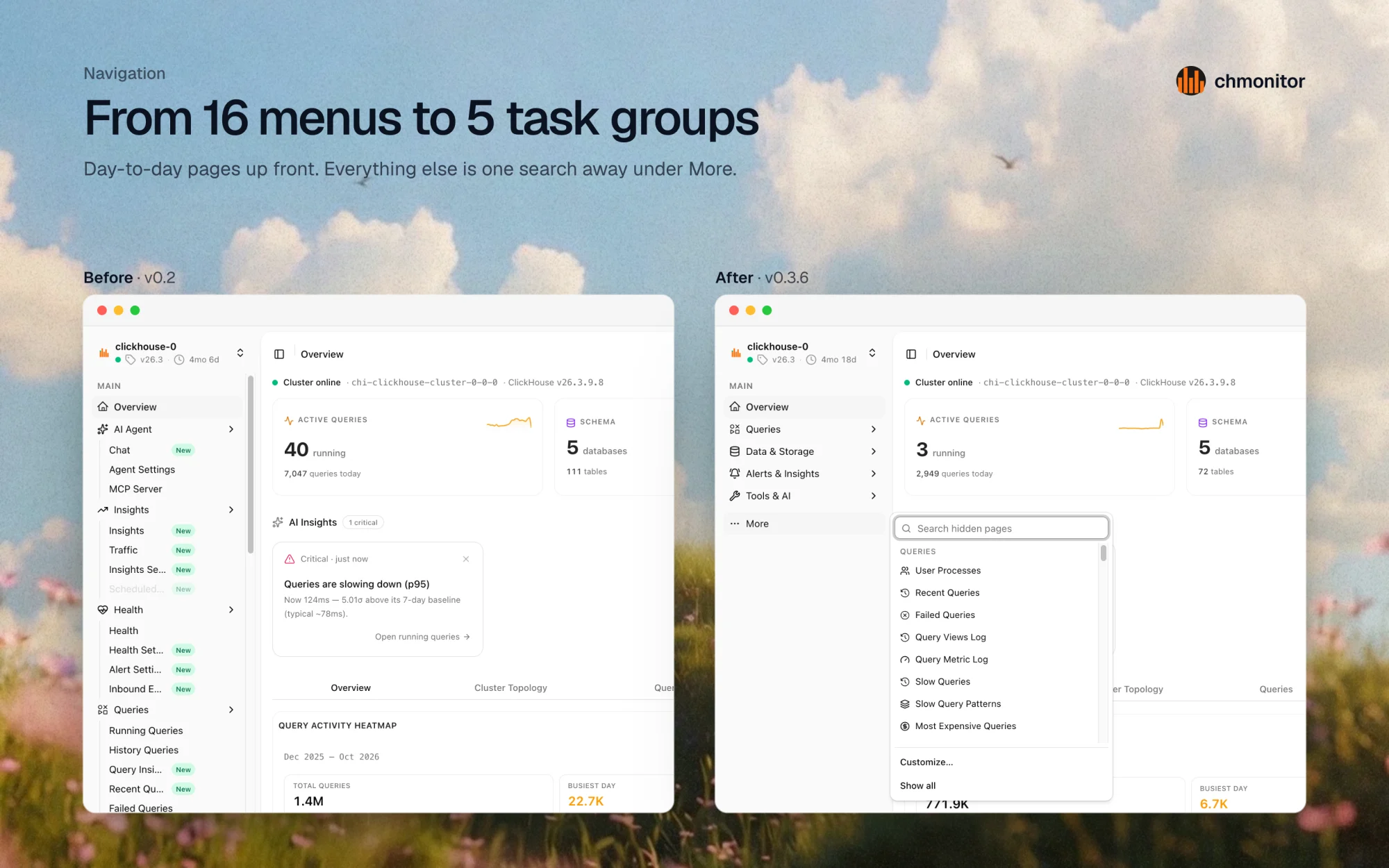Open the More menu item
Screen dimensions: 1389x868
click(x=804, y=524)
